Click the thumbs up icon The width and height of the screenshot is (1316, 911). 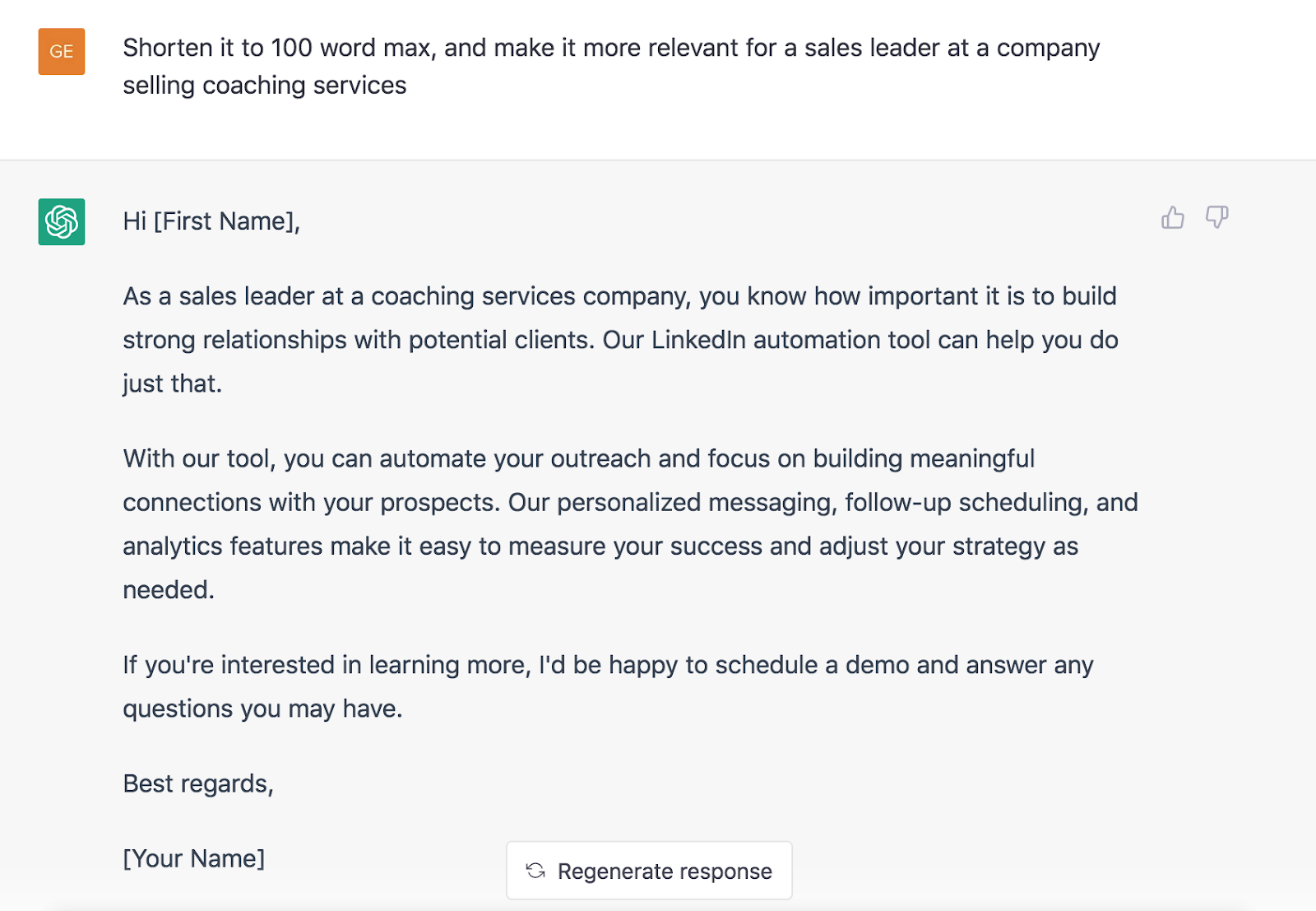coord(1173,217)
